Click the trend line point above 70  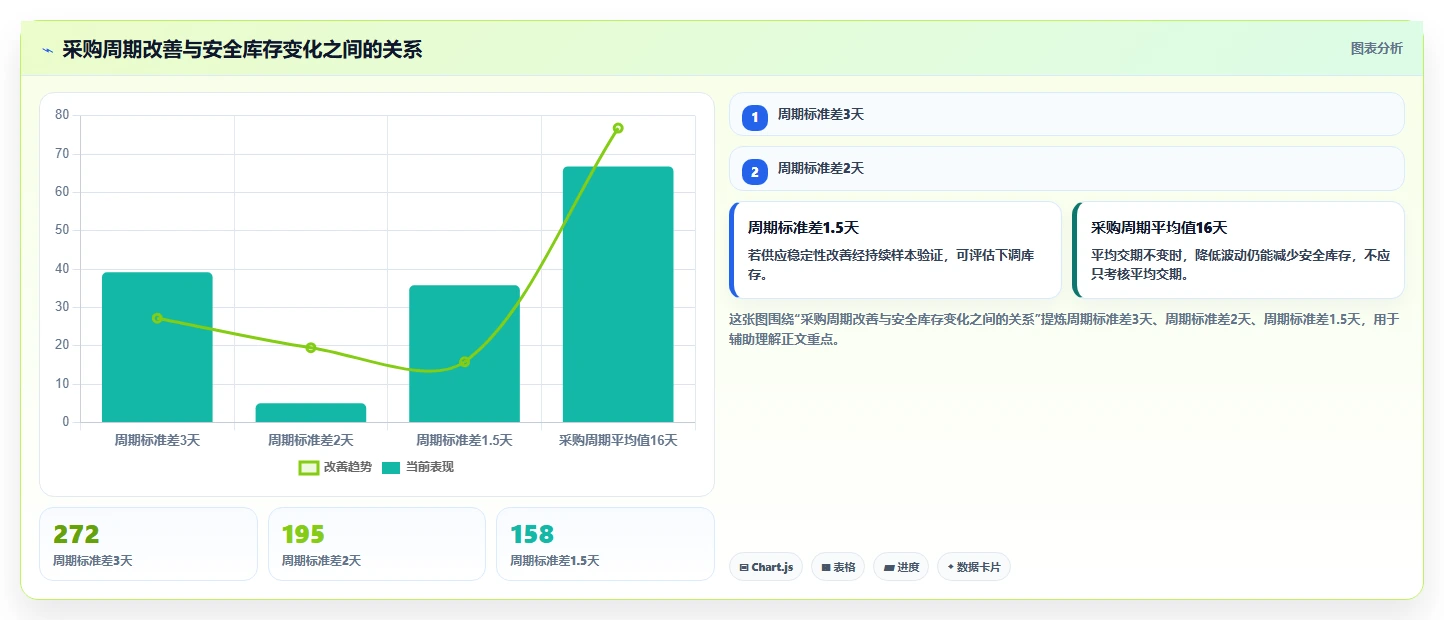pyautogui.click(x=618, y=128)
